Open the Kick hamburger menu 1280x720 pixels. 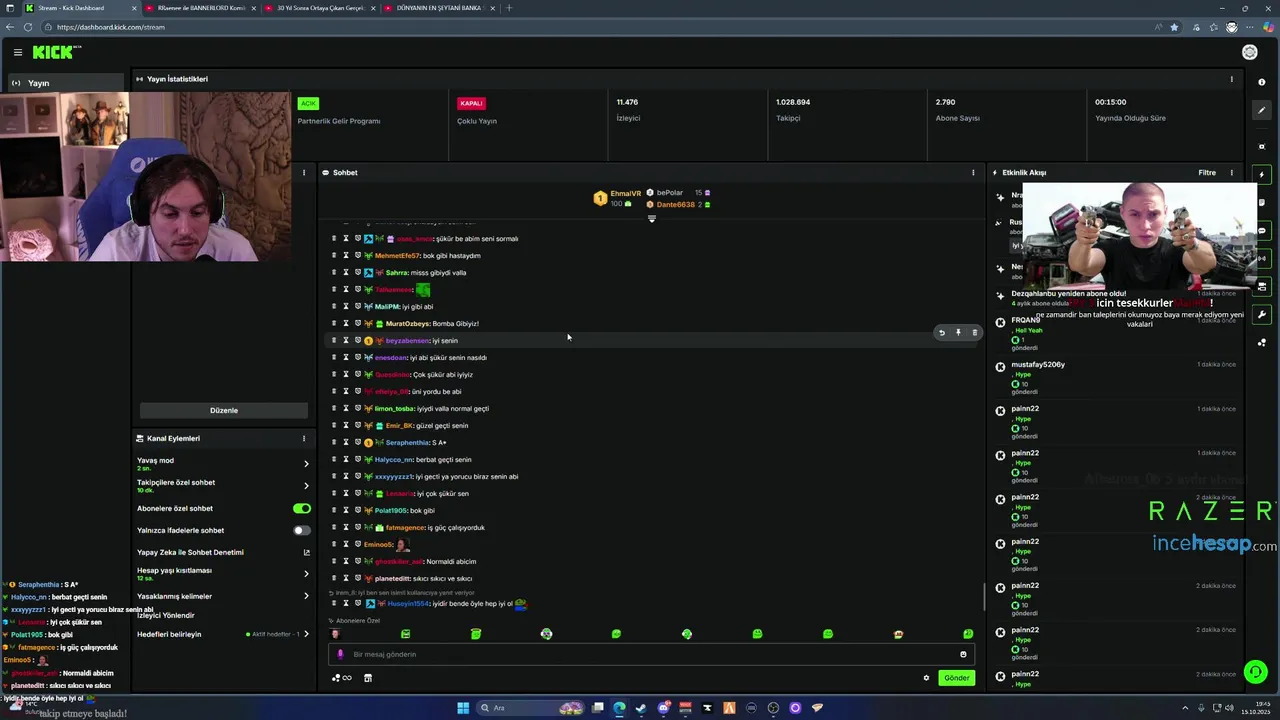coord(17,52)
